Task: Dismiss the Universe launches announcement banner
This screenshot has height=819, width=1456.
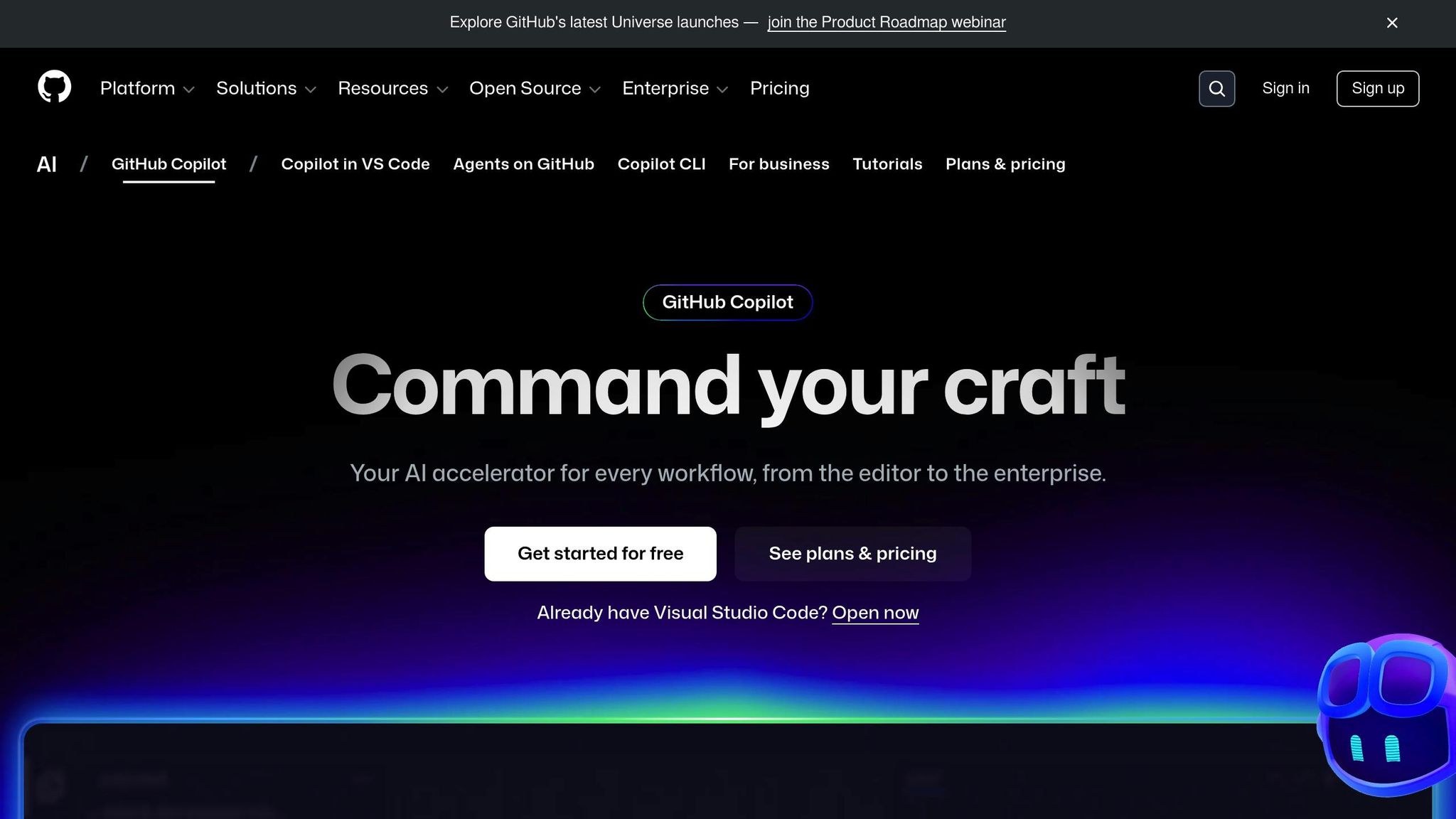Action: (x=1391, y=23)
